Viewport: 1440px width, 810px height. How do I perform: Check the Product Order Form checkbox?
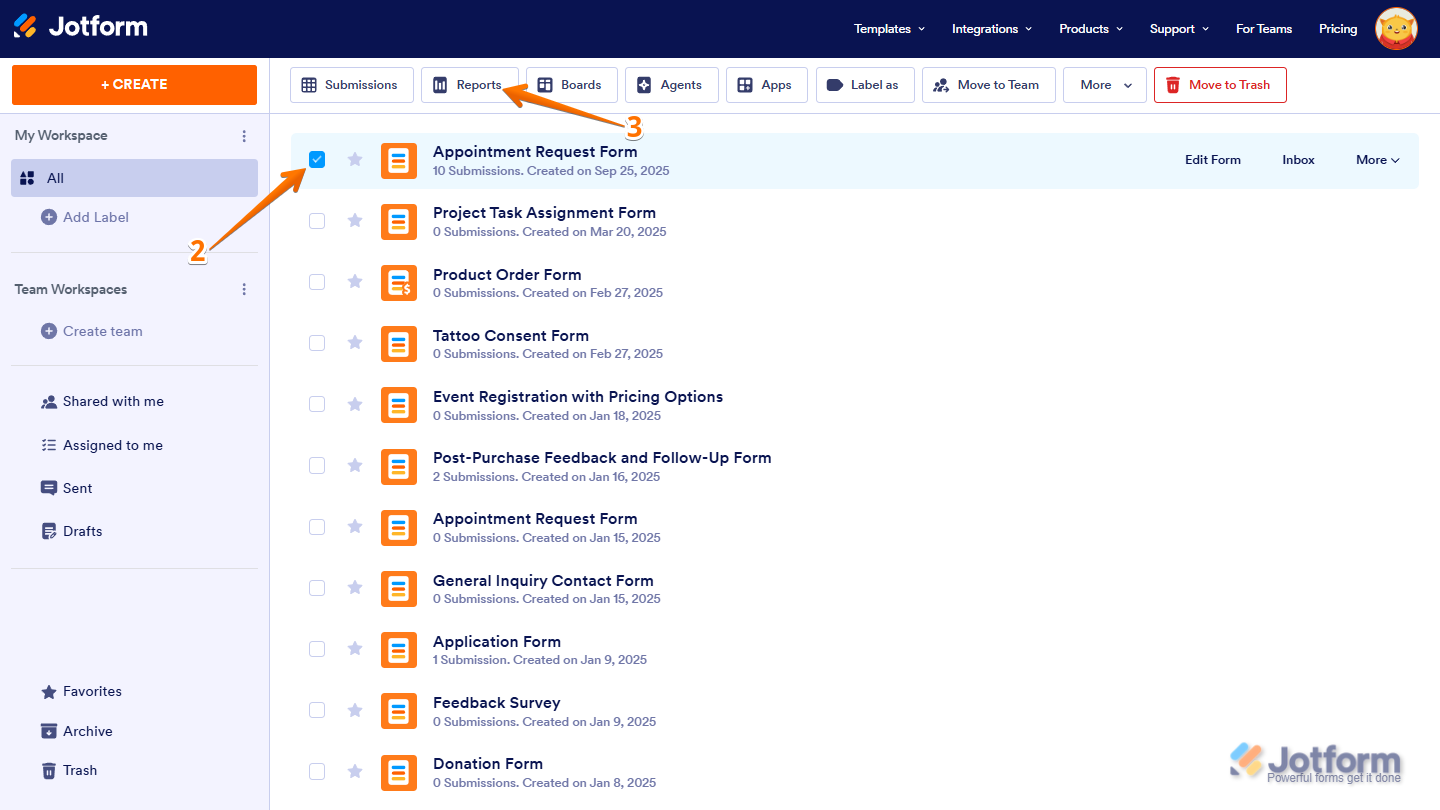(317, 282)
